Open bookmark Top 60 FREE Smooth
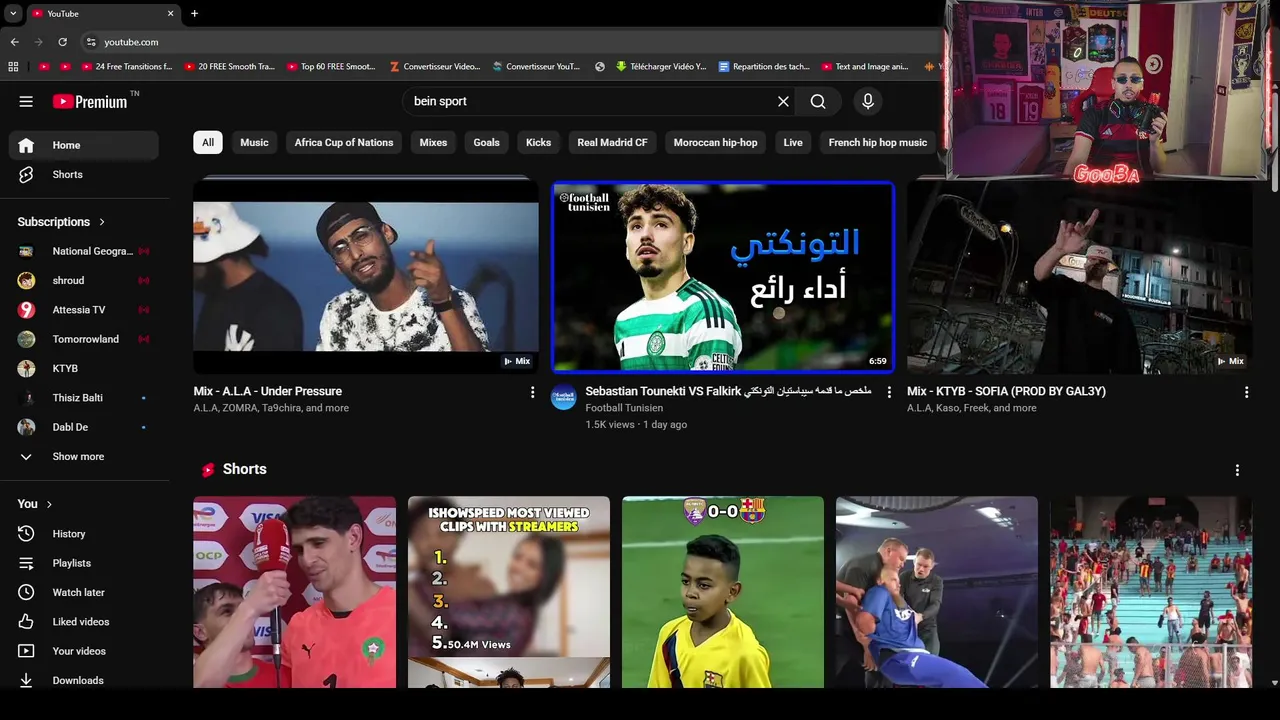Viewport: 1280px width, 720px height. pos(331,67)
